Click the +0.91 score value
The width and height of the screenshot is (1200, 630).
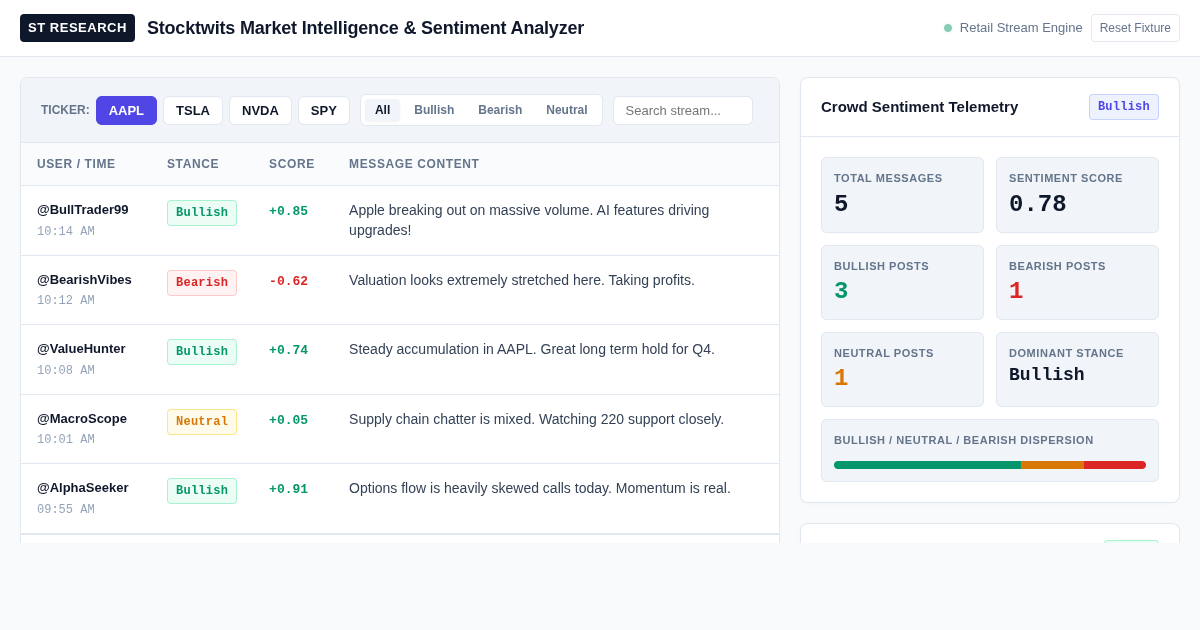289,490
